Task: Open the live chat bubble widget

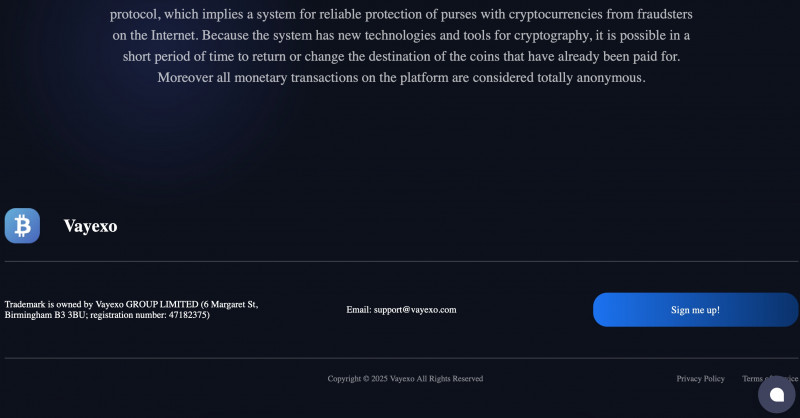Action: pos(777,394)
